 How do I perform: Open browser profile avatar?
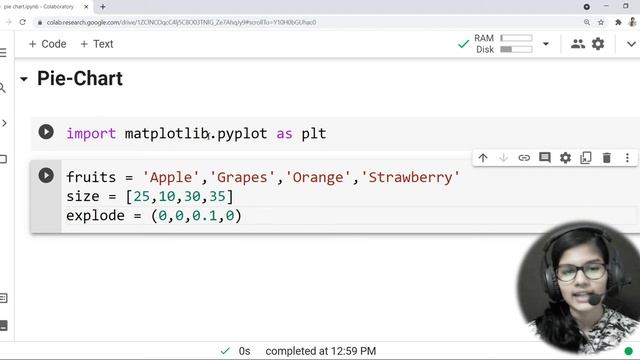[633, 22]
